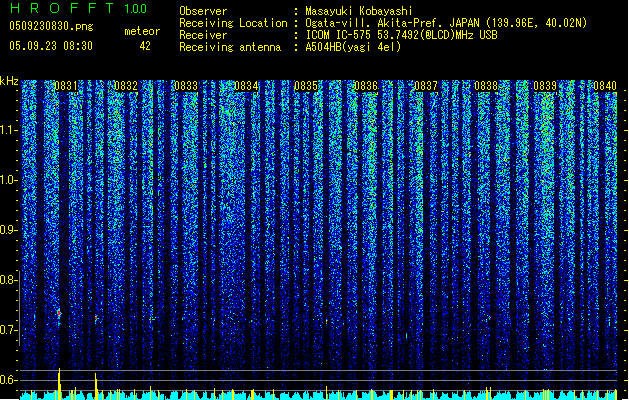Click the second yellow spike before 0832
The width and height of the screenshot is (629, 400).
click(x=96, y=386)
